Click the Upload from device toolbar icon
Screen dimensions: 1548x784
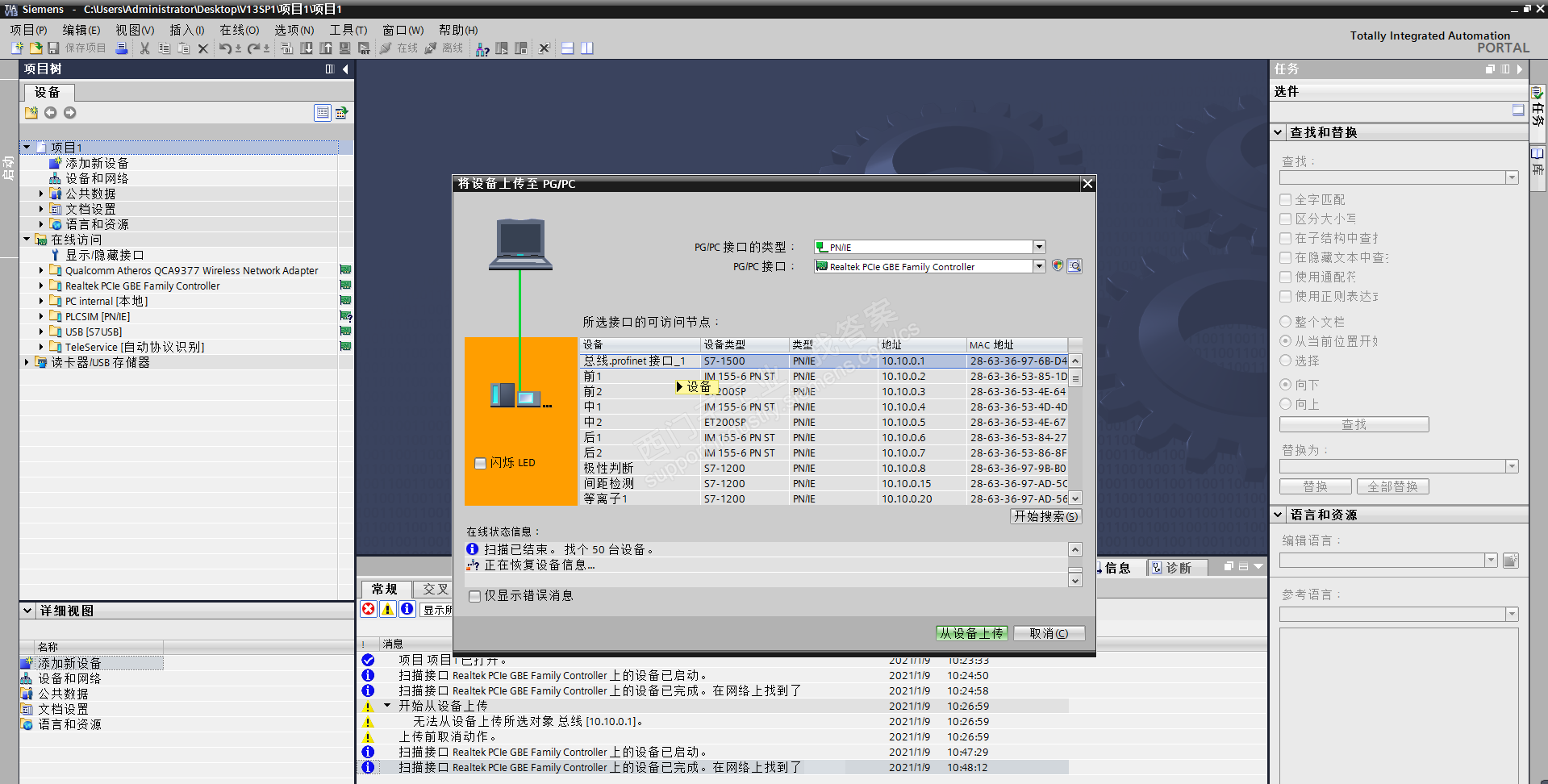326,48
